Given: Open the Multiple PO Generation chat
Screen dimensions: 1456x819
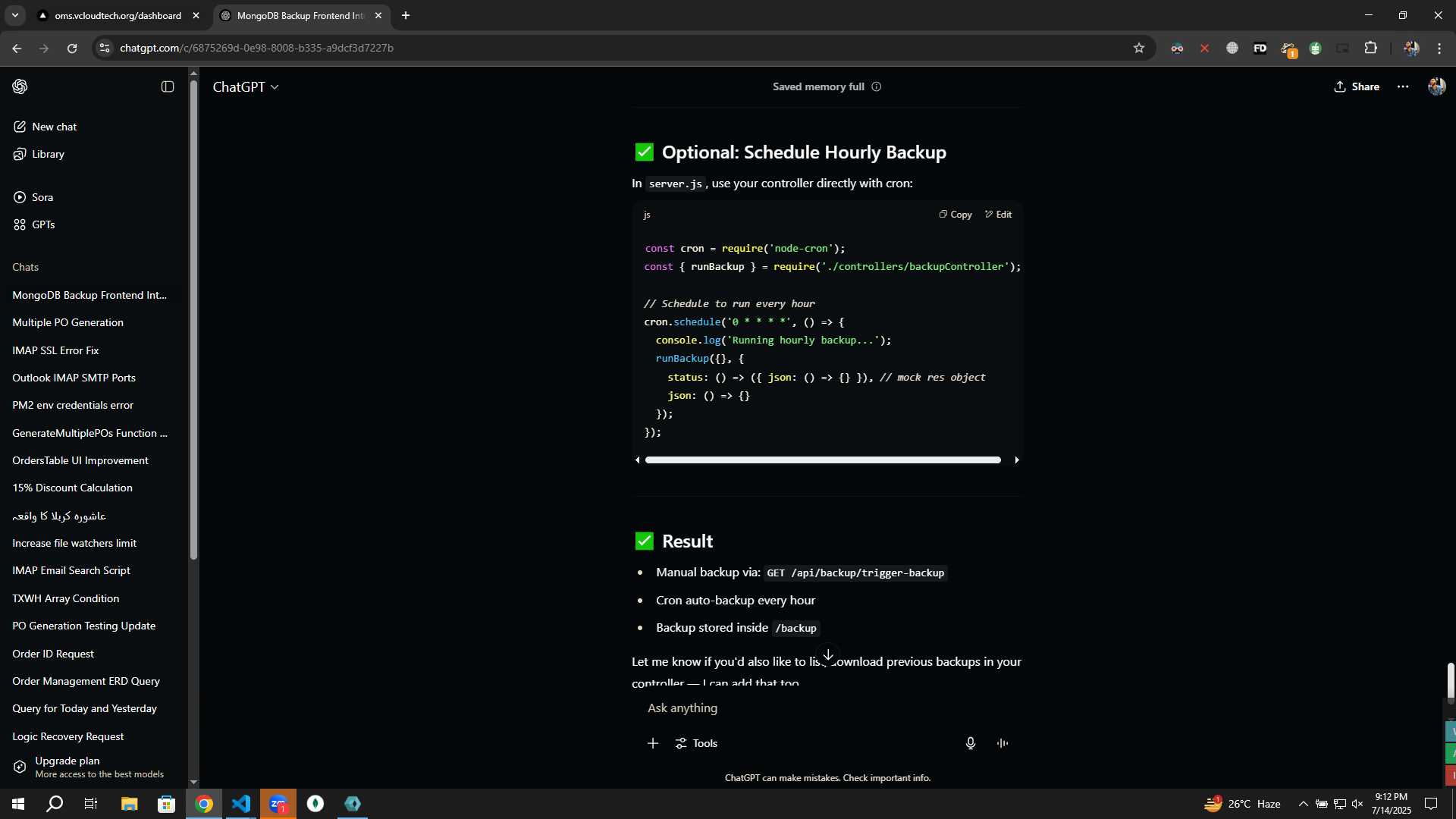Looking at the screenshot, I should pos(68,322).
